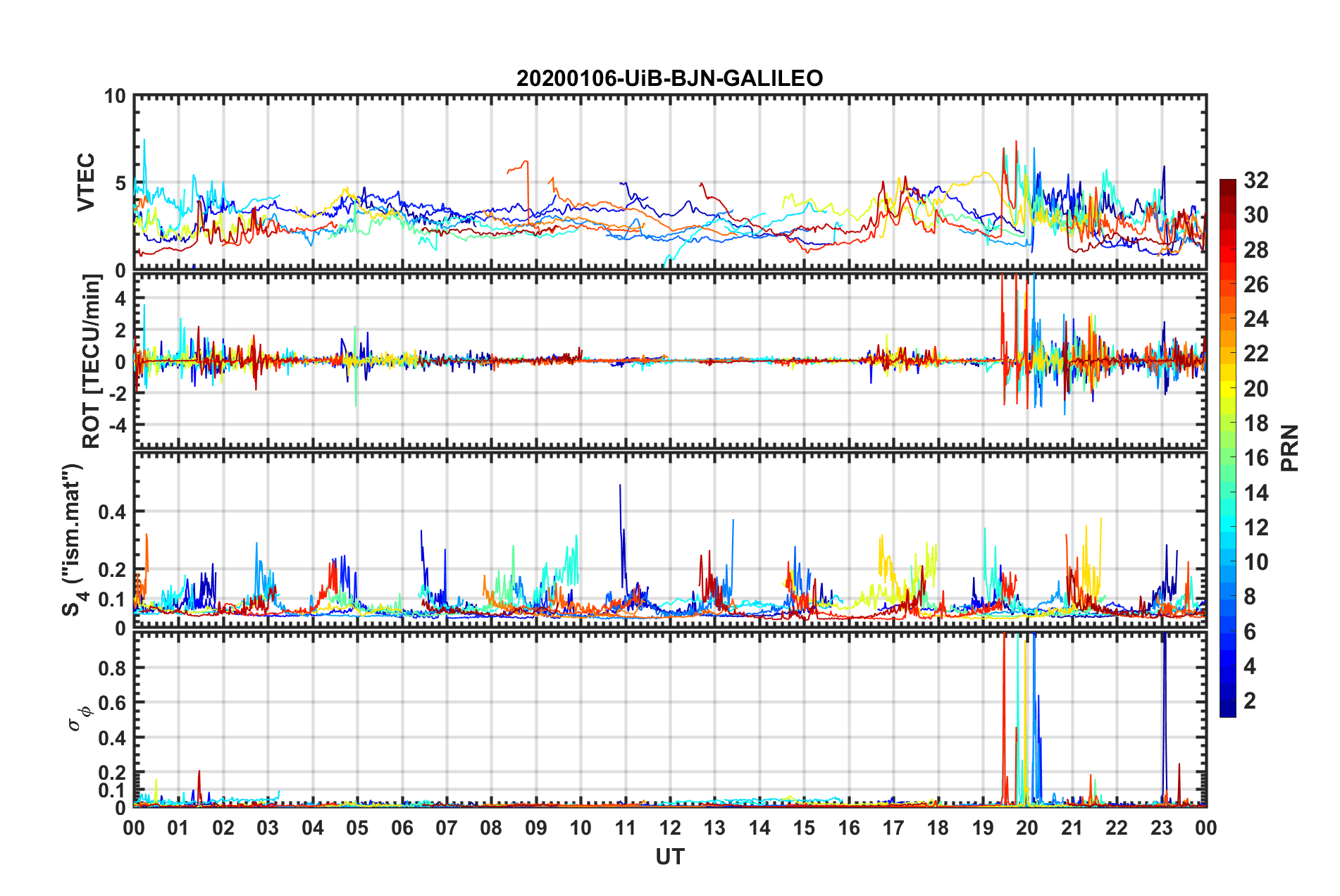This screenshot has height=896, width=1340.
Task: Click the ROT [TECU/min] axis label
Action: 92,361
